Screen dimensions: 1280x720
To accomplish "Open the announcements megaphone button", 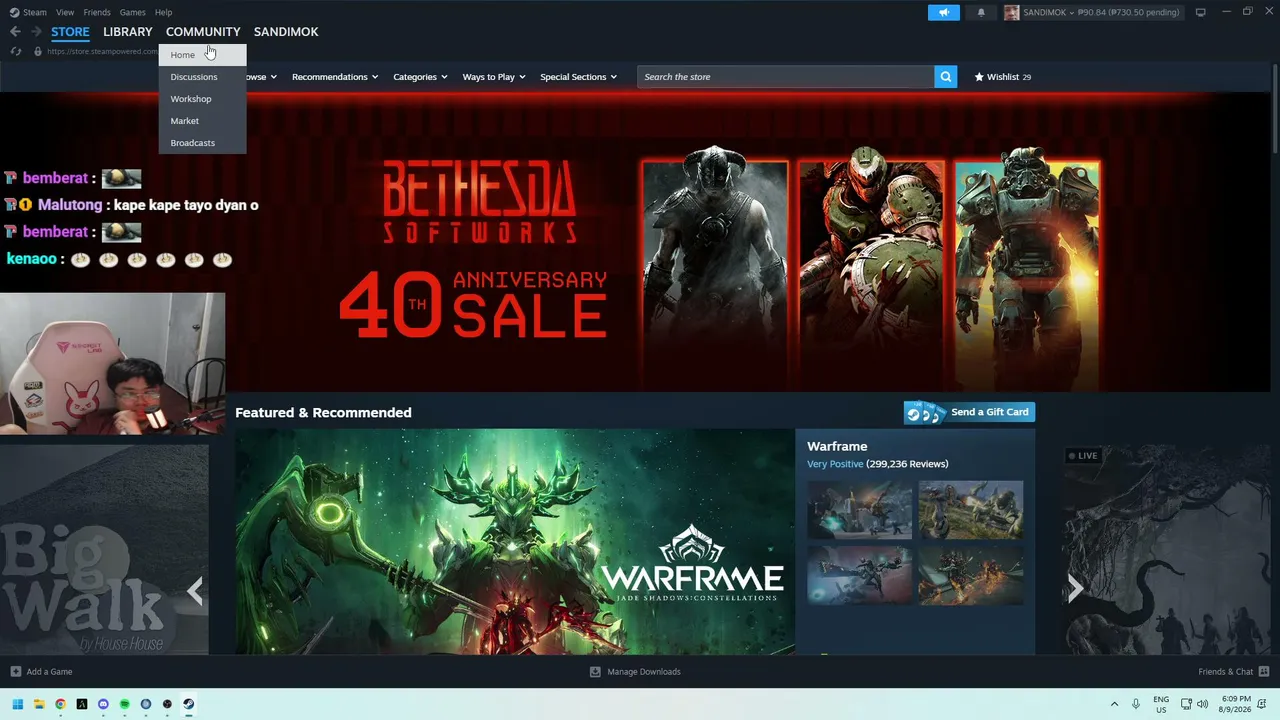I will pyautogui.click(x=944, y=12).
